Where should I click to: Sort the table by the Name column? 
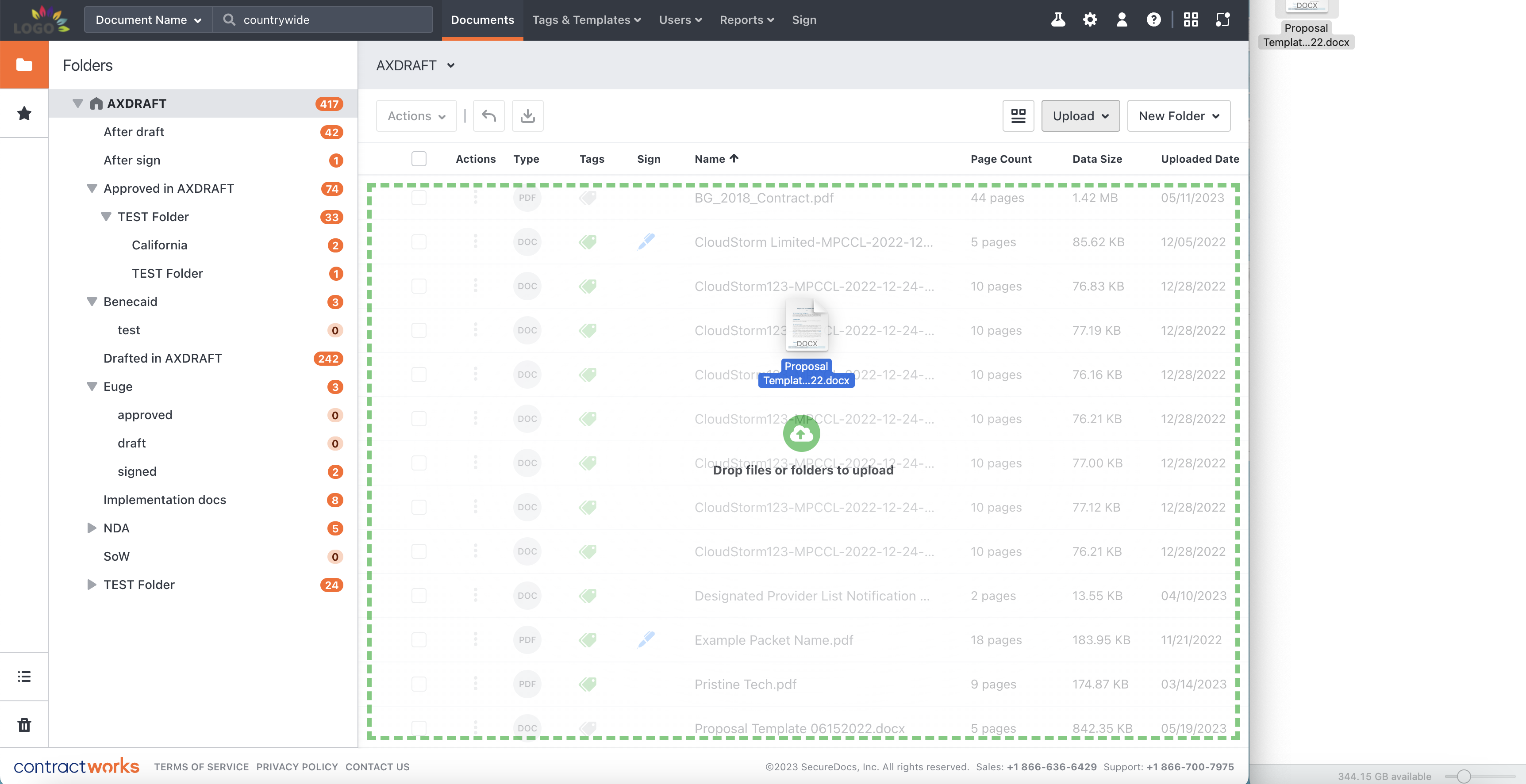click(x=716, y=159)
